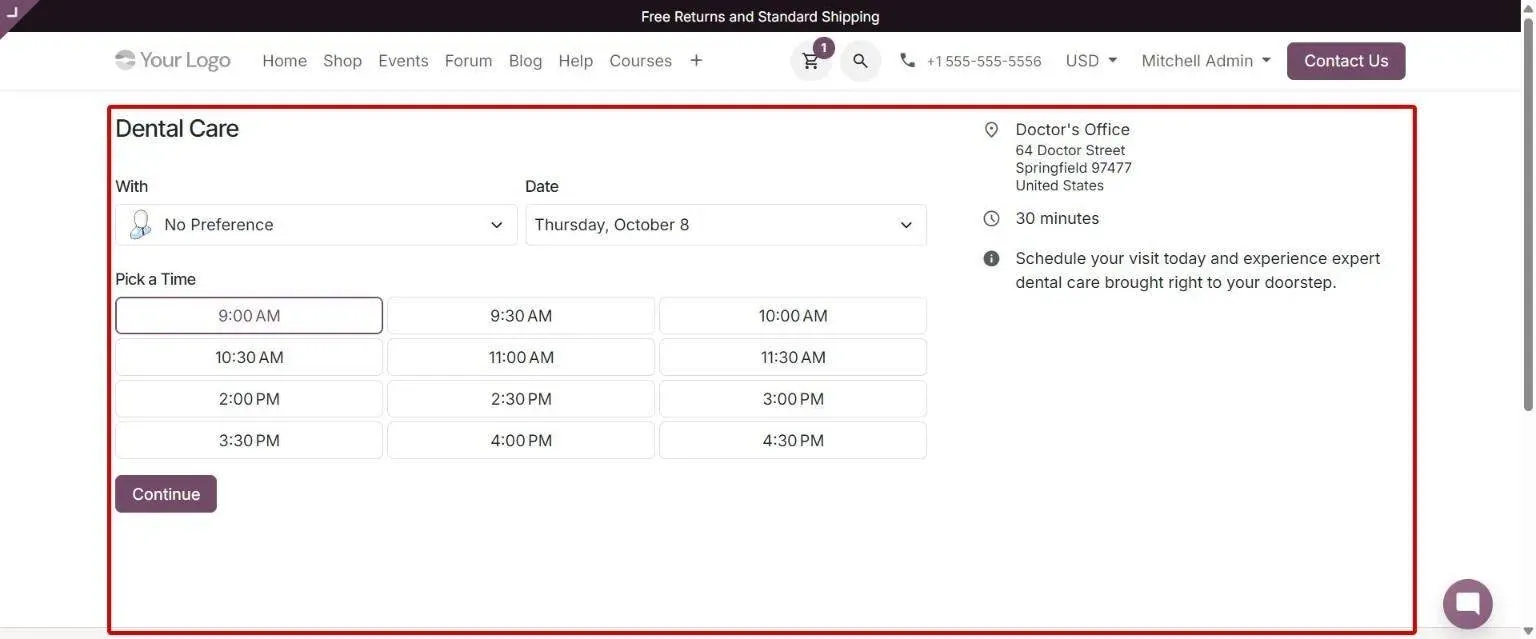
Task: Open the live chat bubble
Action: [x=1467, y=603]
